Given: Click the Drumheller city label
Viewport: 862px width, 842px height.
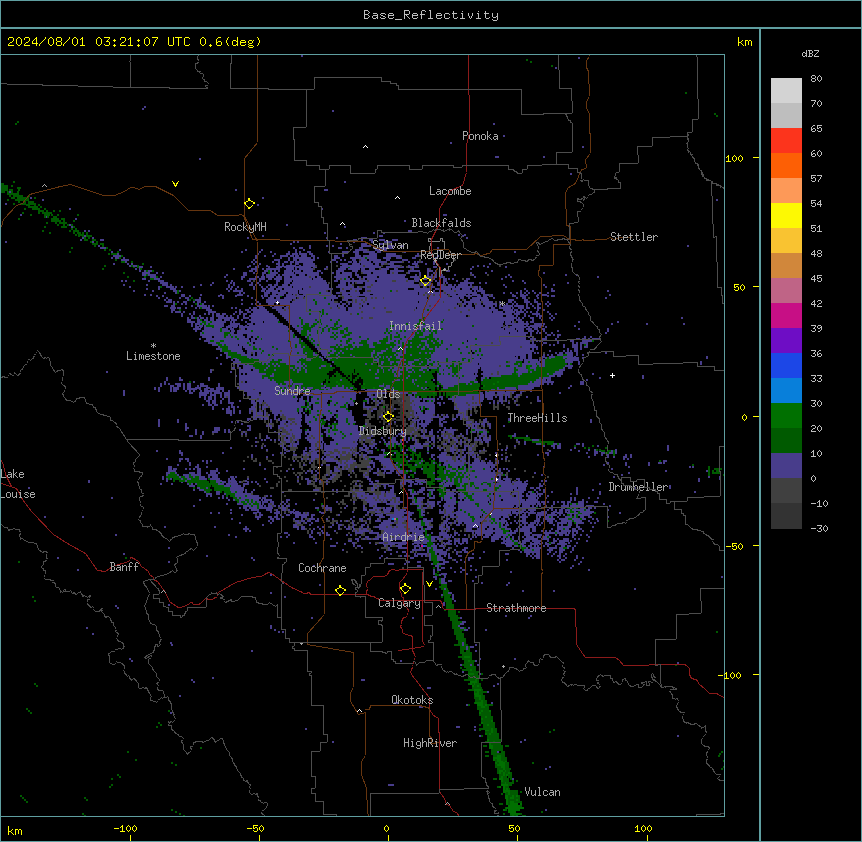Looking at the screenshot, I should click(638, 487).
